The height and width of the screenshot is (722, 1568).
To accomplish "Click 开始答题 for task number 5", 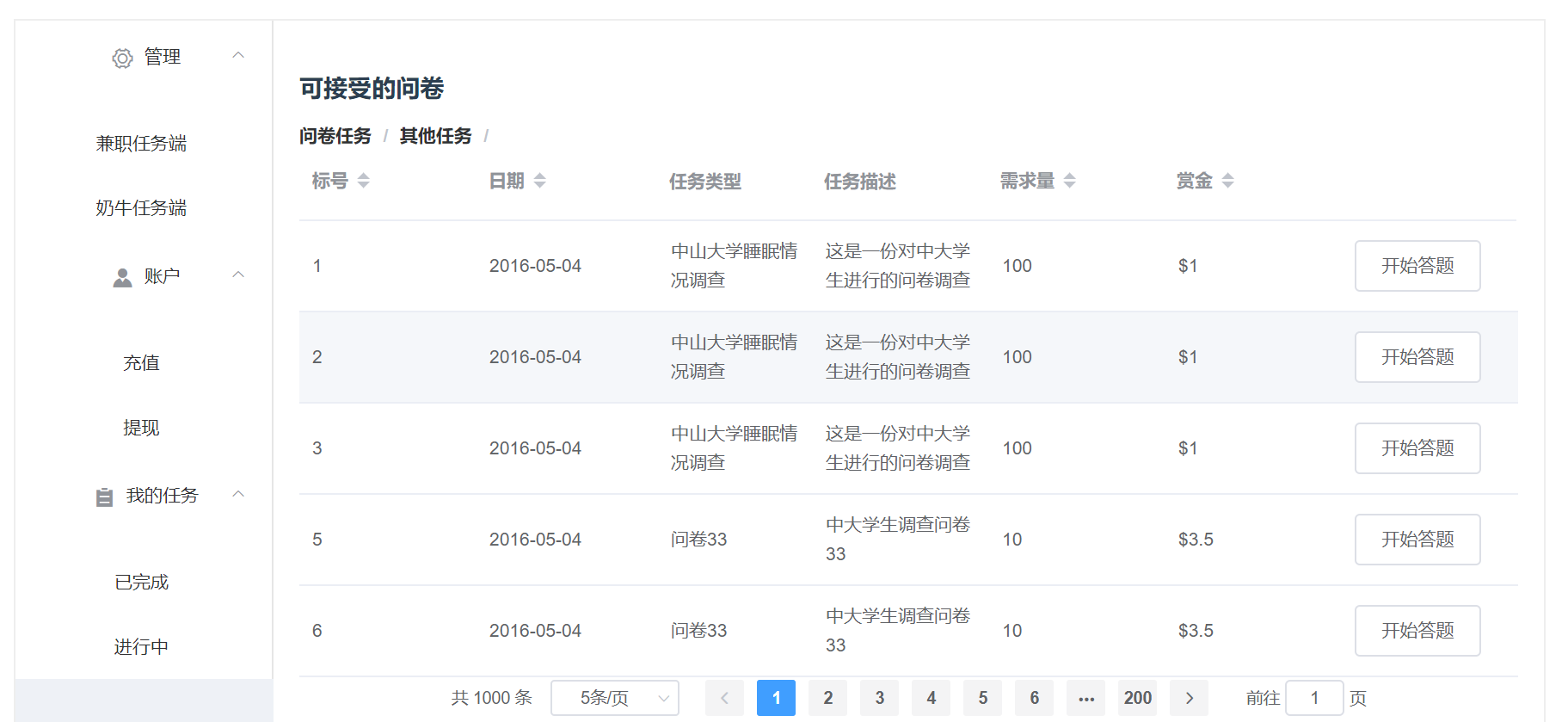I will point(1417,540).
